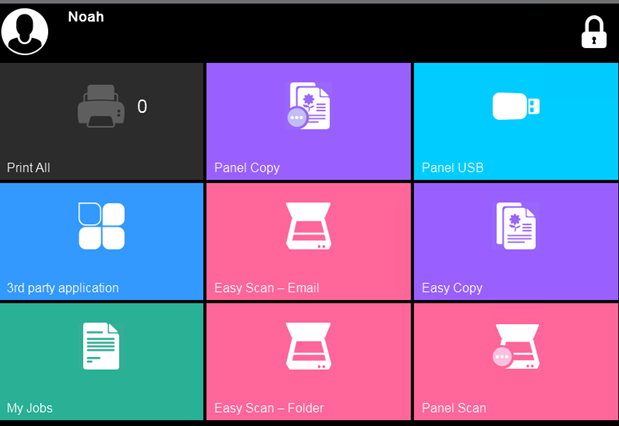The image size is (619, 426).
Task: Select the USB drive icon
Action: tap(516, 106)
